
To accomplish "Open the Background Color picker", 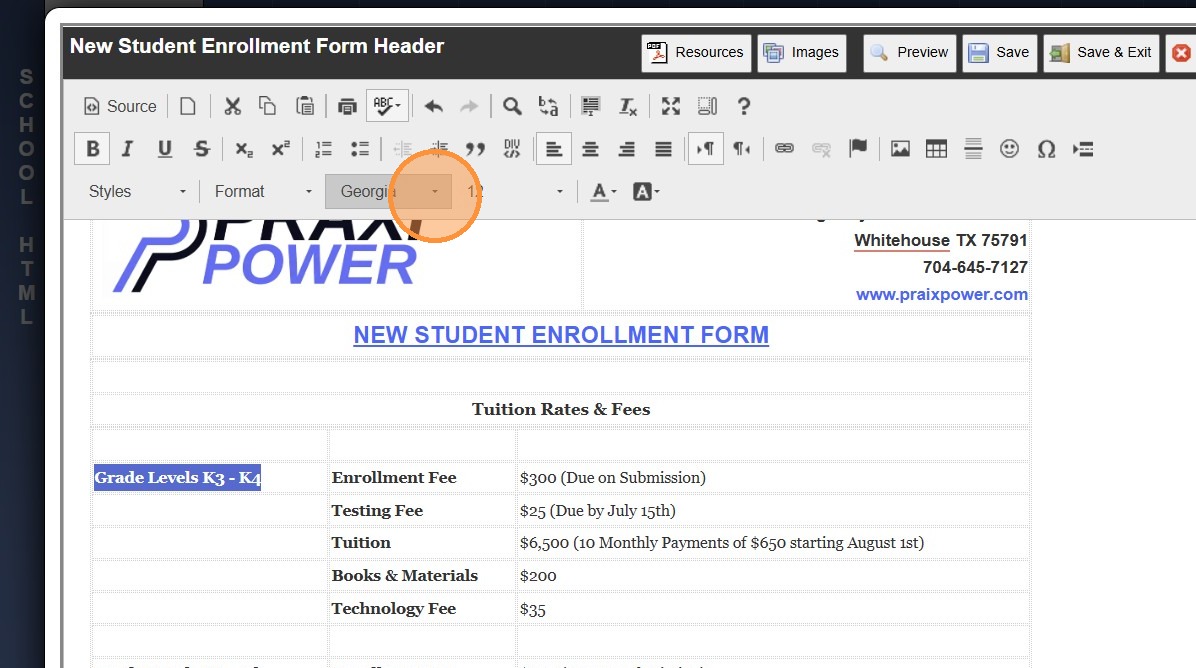I will pyautogui.click(x=646, y=191).
